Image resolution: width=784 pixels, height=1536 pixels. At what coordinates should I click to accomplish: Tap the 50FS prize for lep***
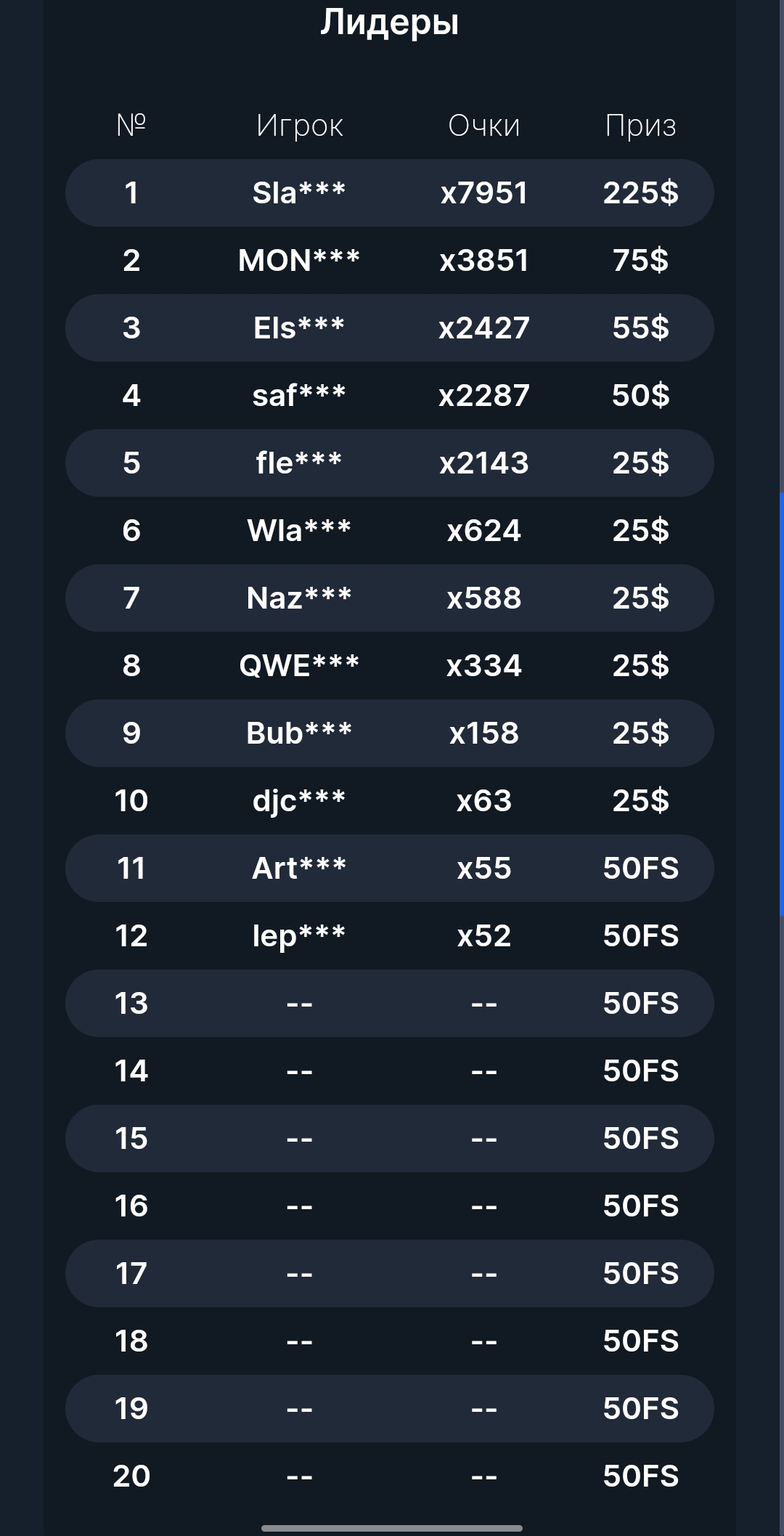pos(640,936)
